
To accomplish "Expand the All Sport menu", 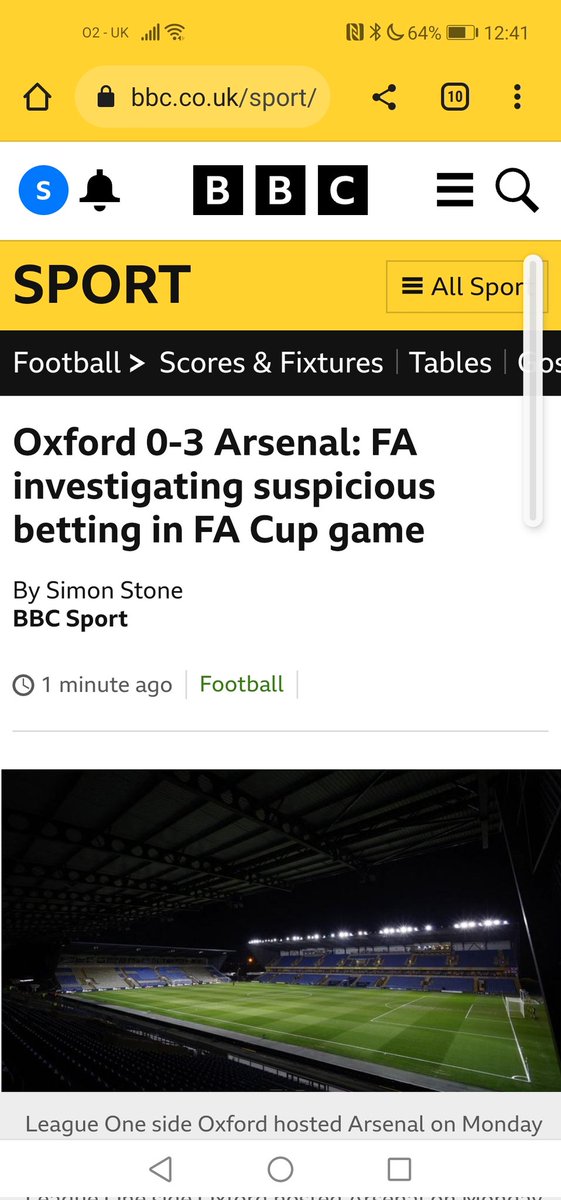I will pos(466,287).
